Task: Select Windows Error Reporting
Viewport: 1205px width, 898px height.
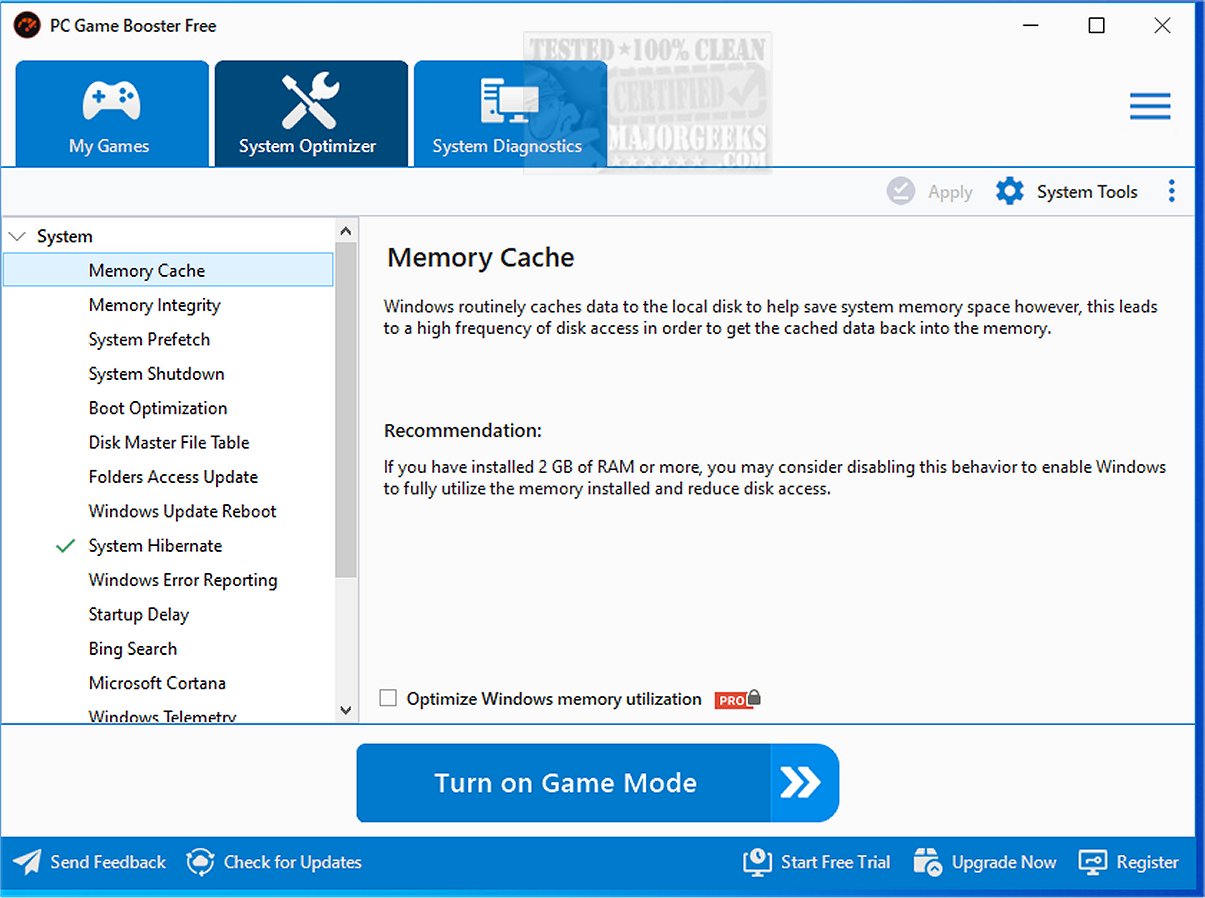Action: pos(183,580)
